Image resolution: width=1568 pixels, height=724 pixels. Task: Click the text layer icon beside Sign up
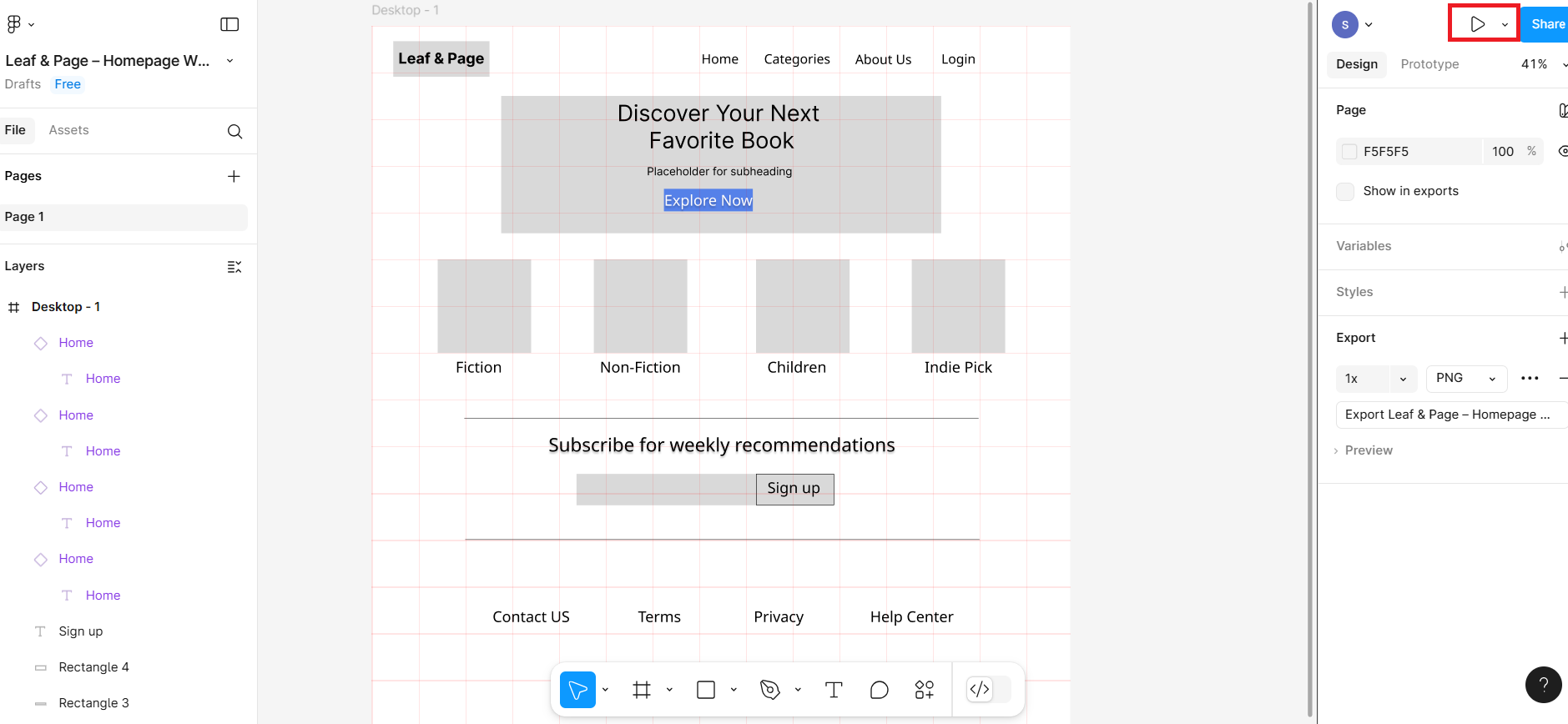point(40,631)
